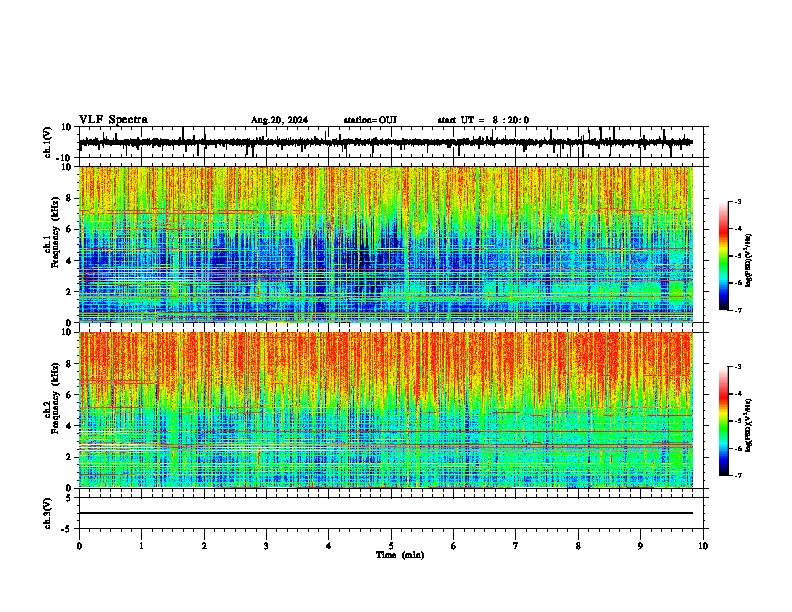792x612 pixels.
Task: Click '-7' tick on ch.2 colorbar
Action: 737,475
